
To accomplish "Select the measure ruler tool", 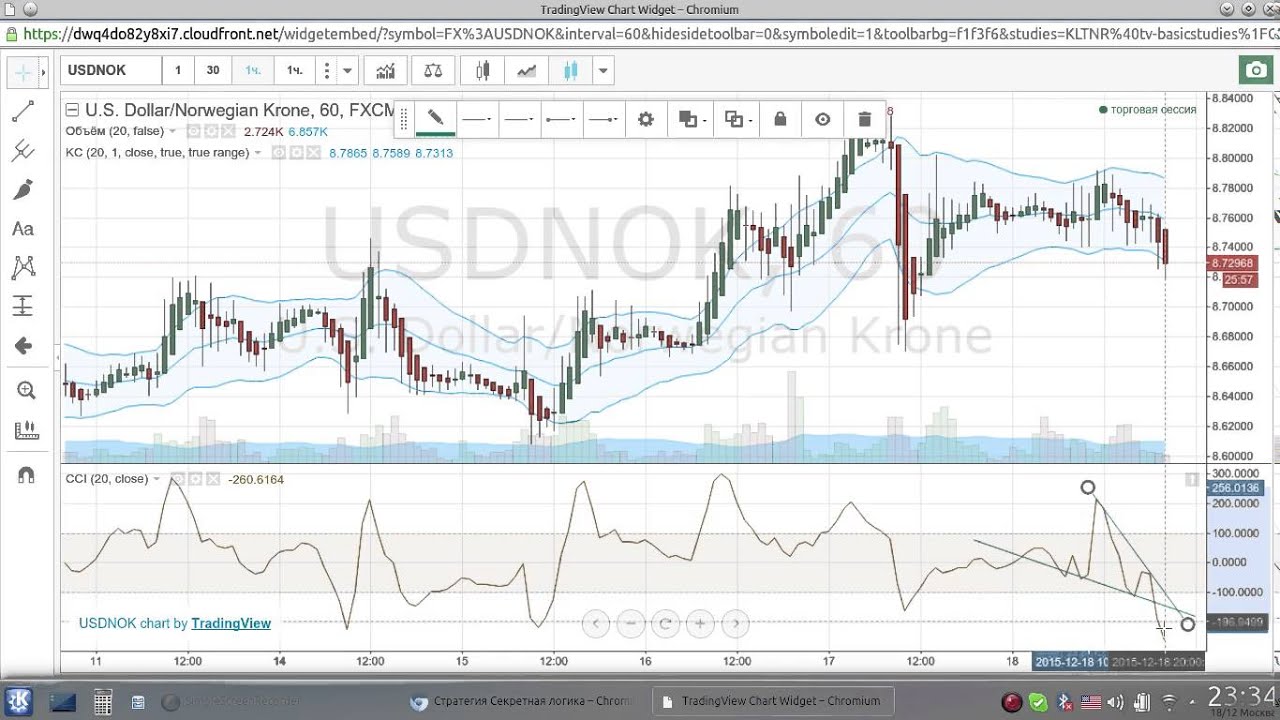I will pos(26,431).
